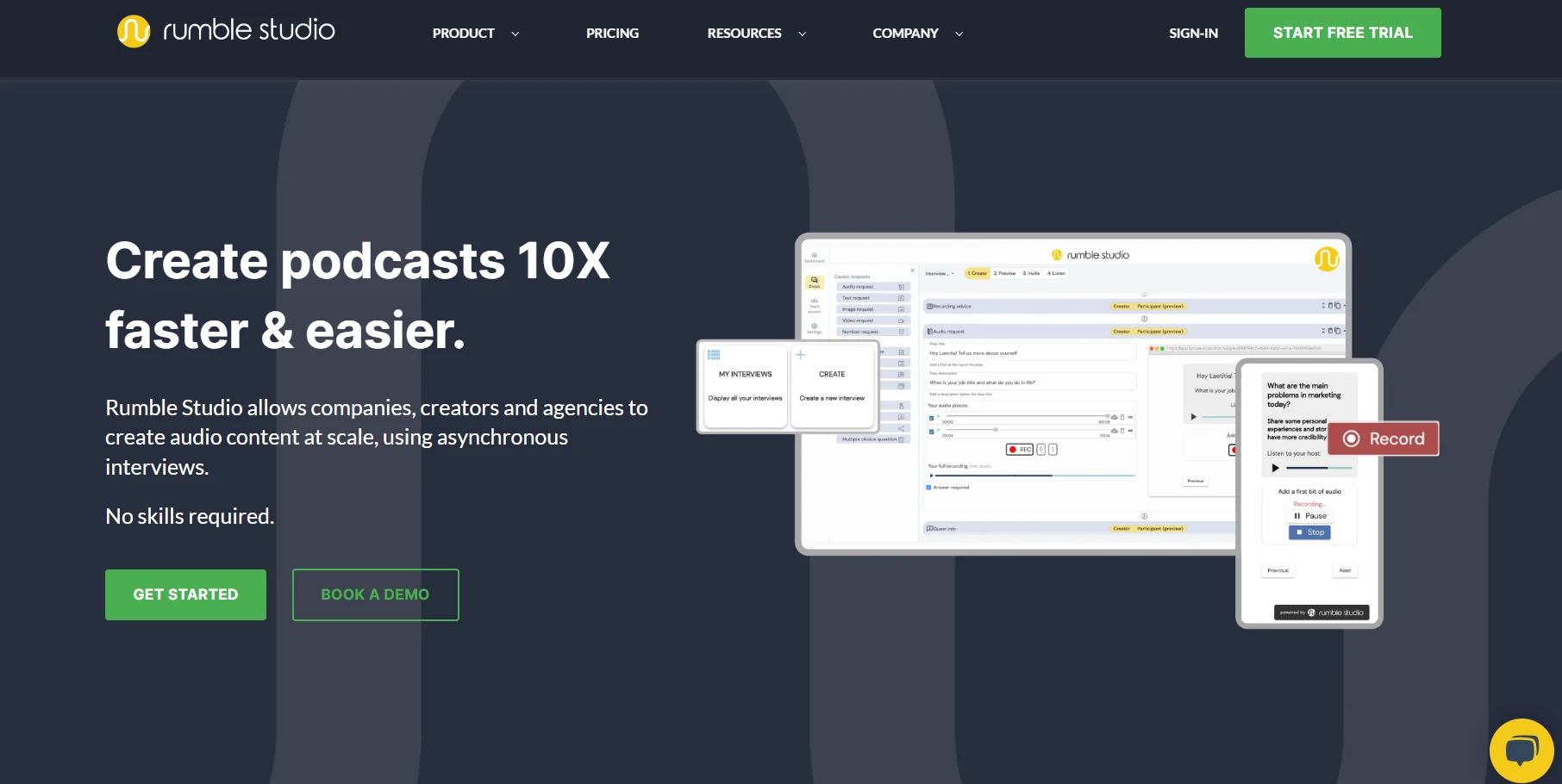This screenshot has height=784, width=1562.
Task: Go to Sign-In
Action: click(1193, 33)
